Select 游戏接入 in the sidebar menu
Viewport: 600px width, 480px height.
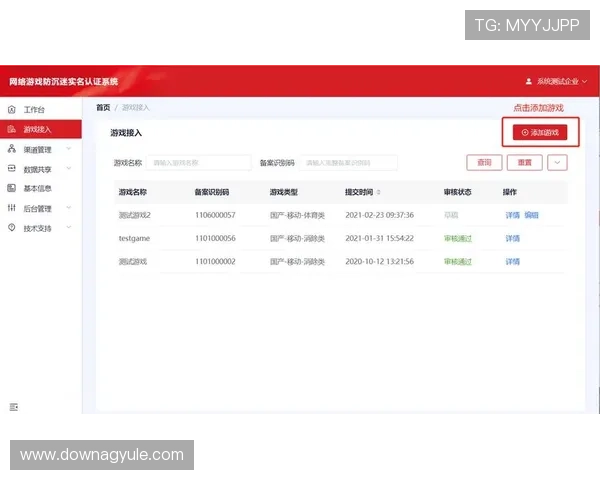click(x=37, y=129)
